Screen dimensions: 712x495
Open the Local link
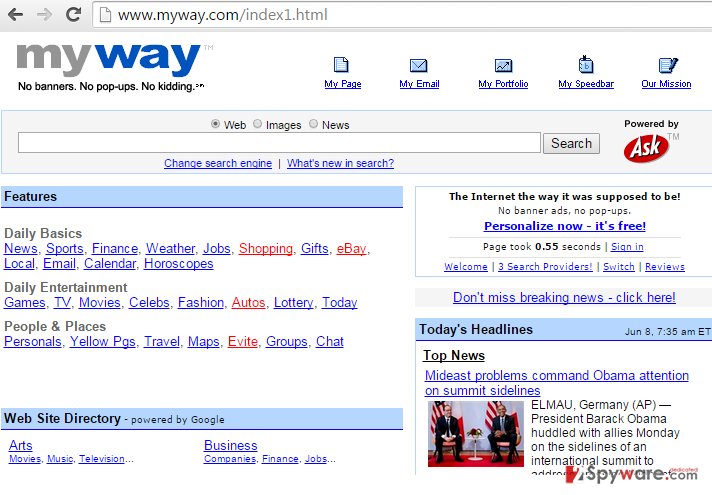click(x=19, y=264)
